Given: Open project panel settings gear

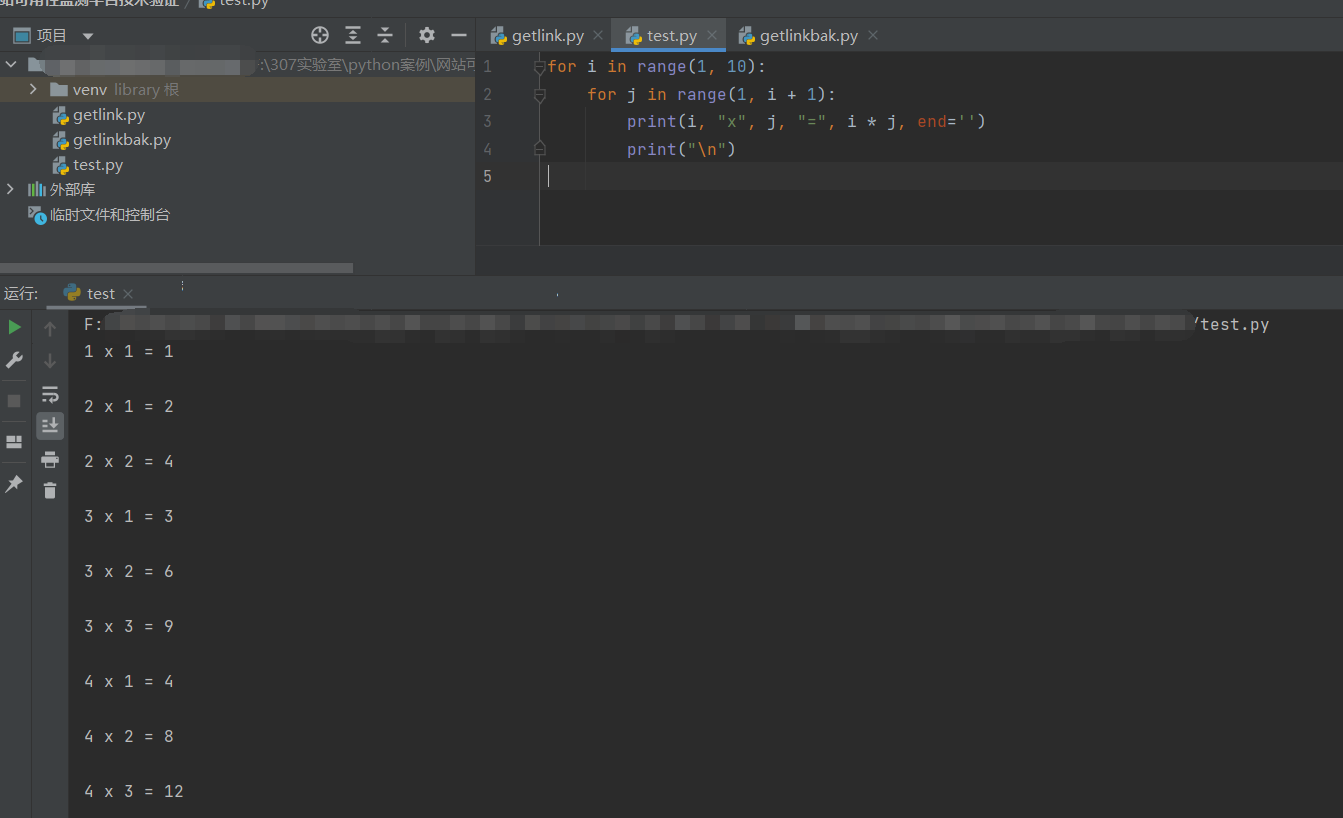Looking at the screenshot, I should tap(427, 35).
